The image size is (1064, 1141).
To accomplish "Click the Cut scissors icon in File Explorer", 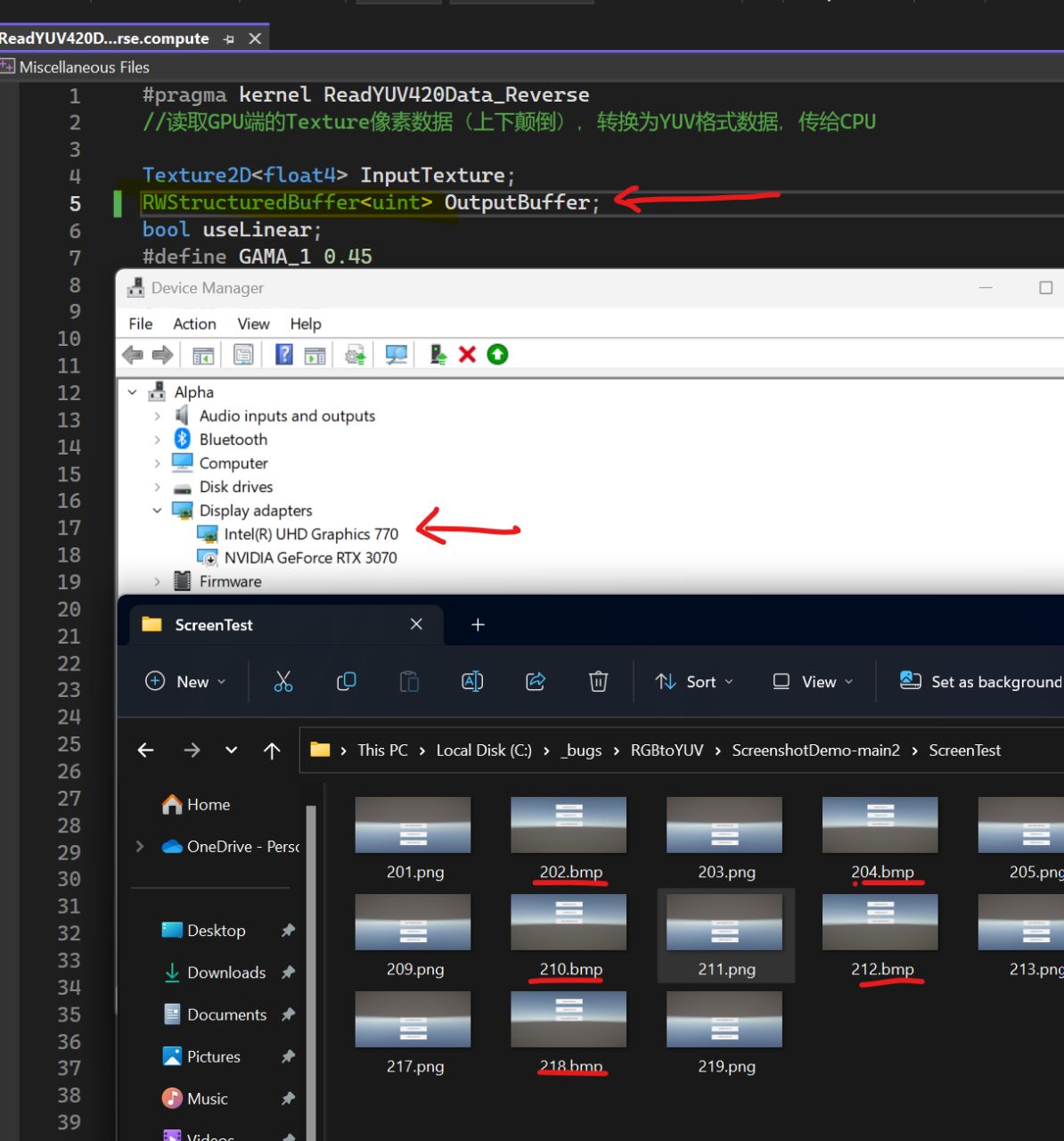I will (283, 682).
